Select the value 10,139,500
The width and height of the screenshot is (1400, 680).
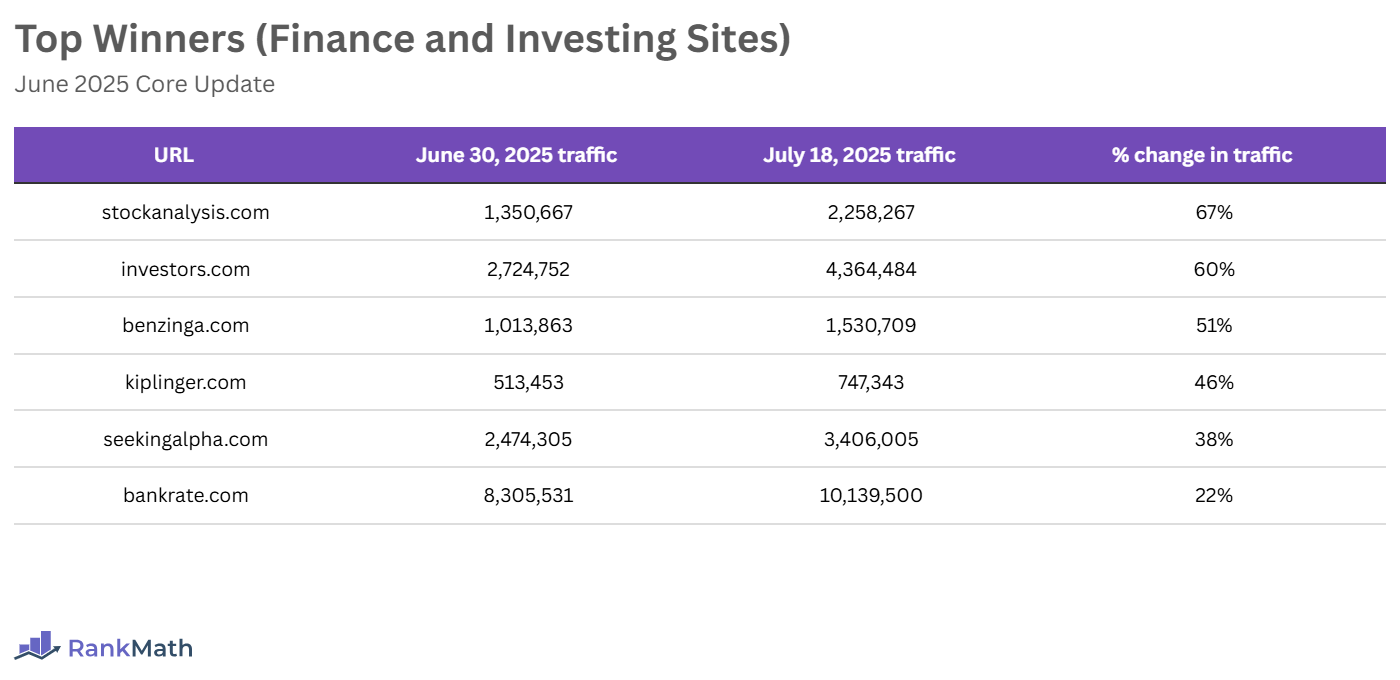tap(870, 495)
